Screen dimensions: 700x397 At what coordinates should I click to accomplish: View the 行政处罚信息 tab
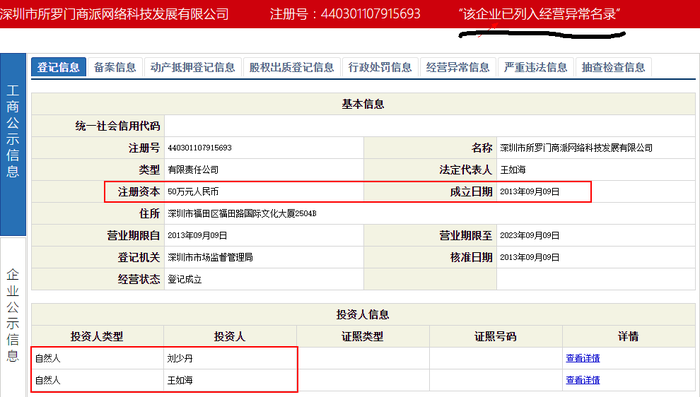coord(380,67)
